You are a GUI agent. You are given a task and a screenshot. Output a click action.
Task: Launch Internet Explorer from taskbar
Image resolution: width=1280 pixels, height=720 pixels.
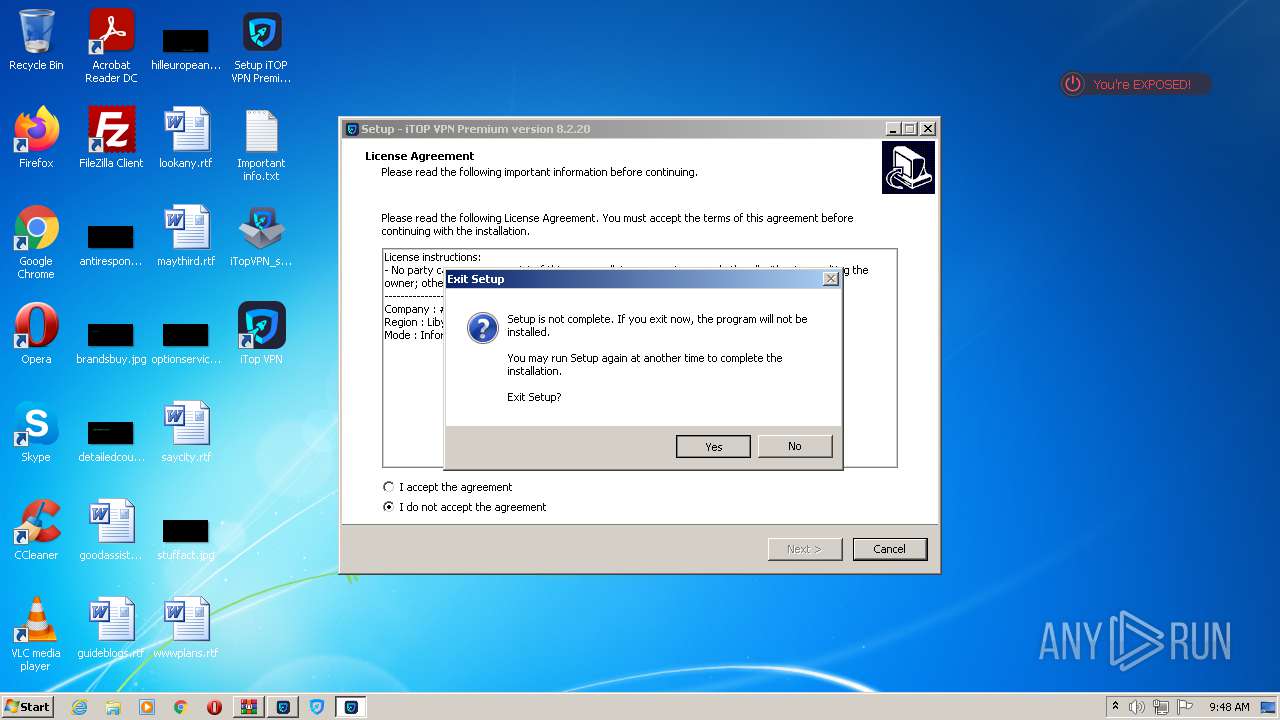79,707
